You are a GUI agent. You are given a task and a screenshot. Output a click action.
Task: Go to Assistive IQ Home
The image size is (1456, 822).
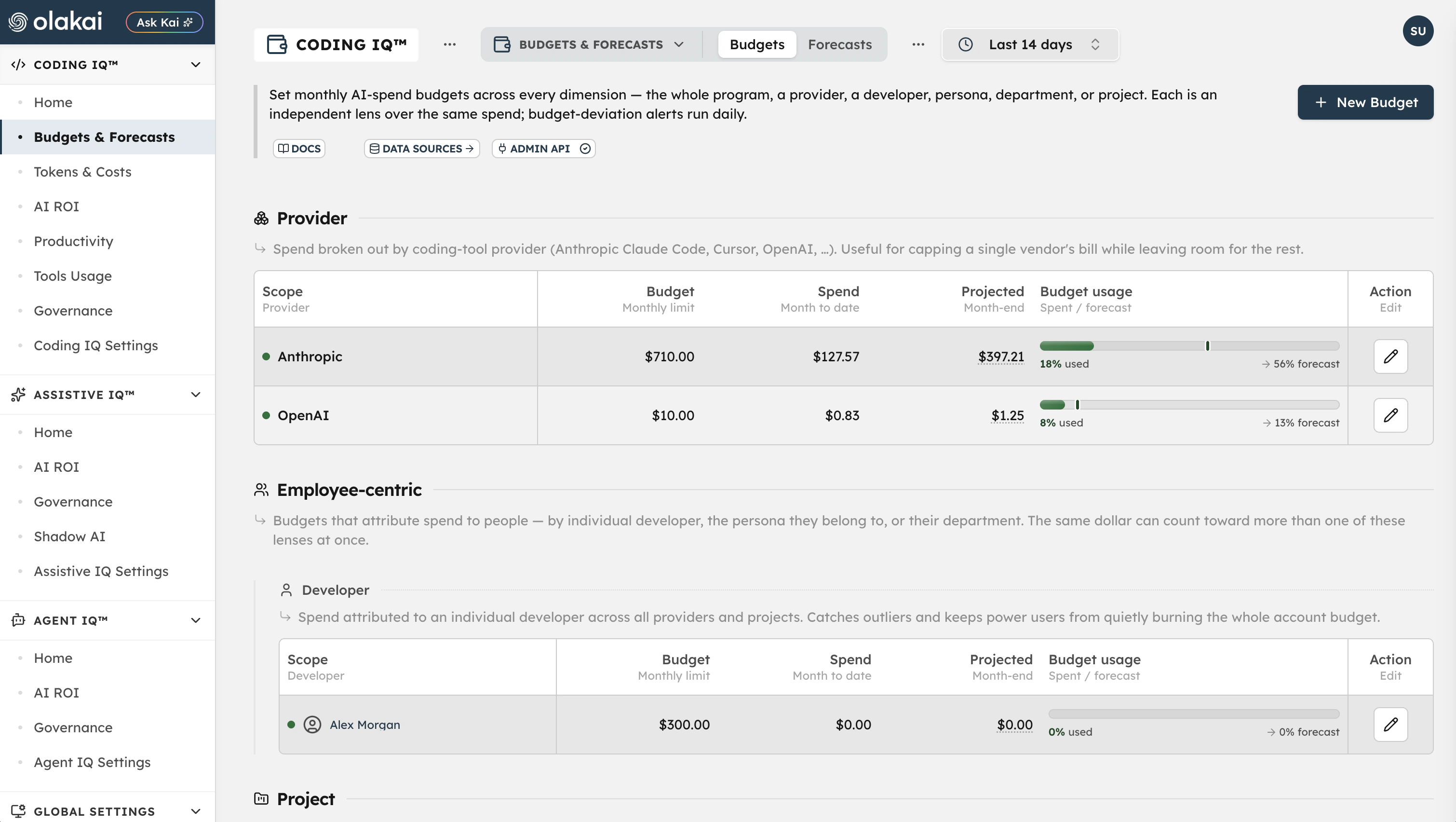point(53,432)
